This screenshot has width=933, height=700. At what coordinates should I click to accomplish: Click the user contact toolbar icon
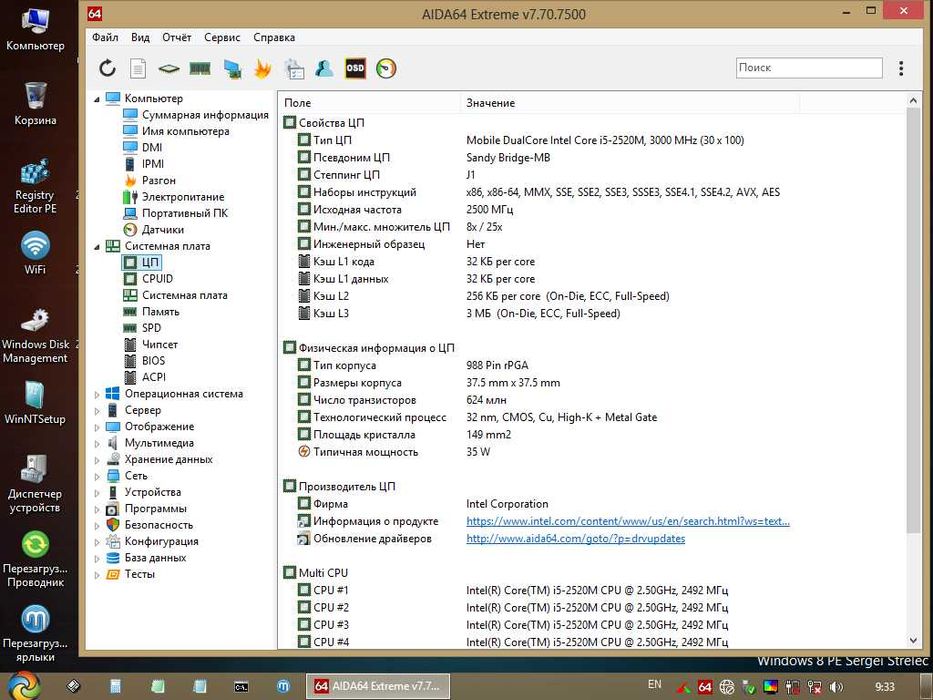[324, 68]
